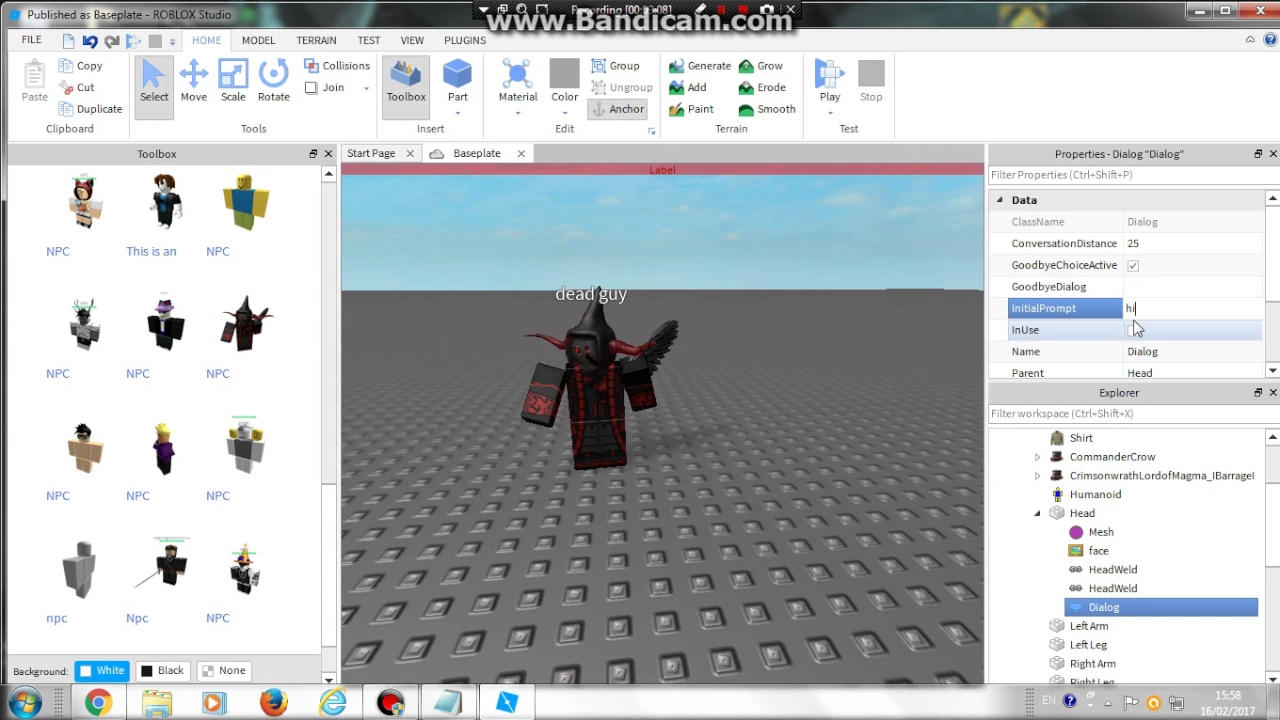1280x720 pixels.
Task: Click the Anchor button
Action: point(618,109)
